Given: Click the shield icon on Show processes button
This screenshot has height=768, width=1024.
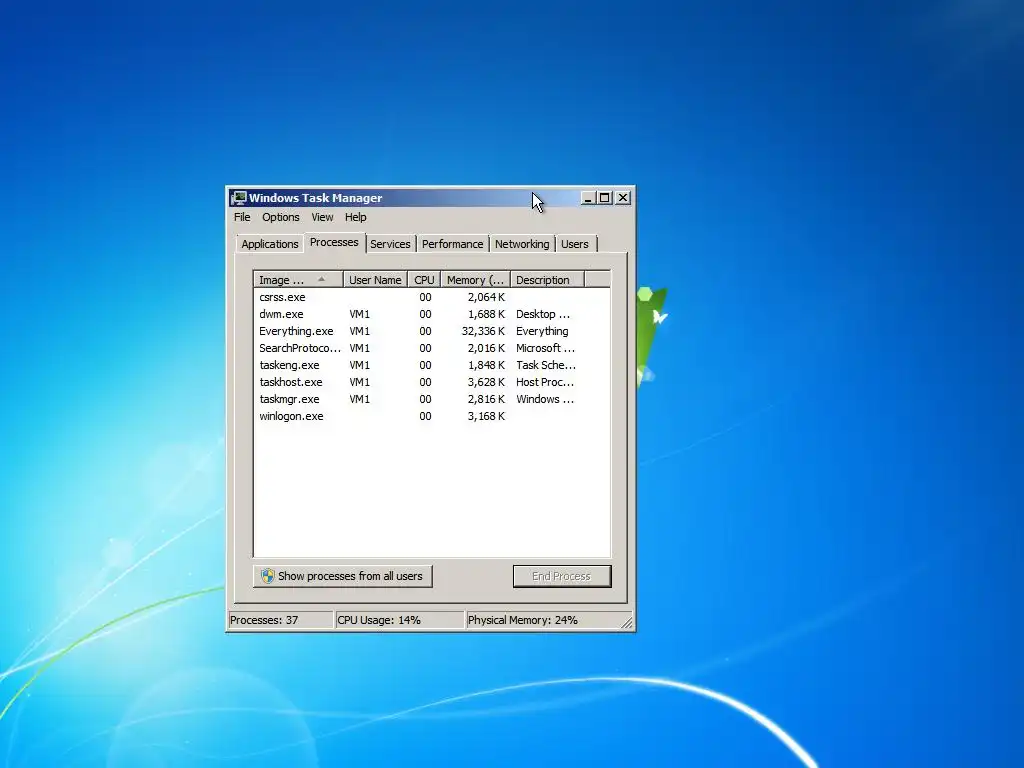Looking at the screenshot, I should (267, 576).
